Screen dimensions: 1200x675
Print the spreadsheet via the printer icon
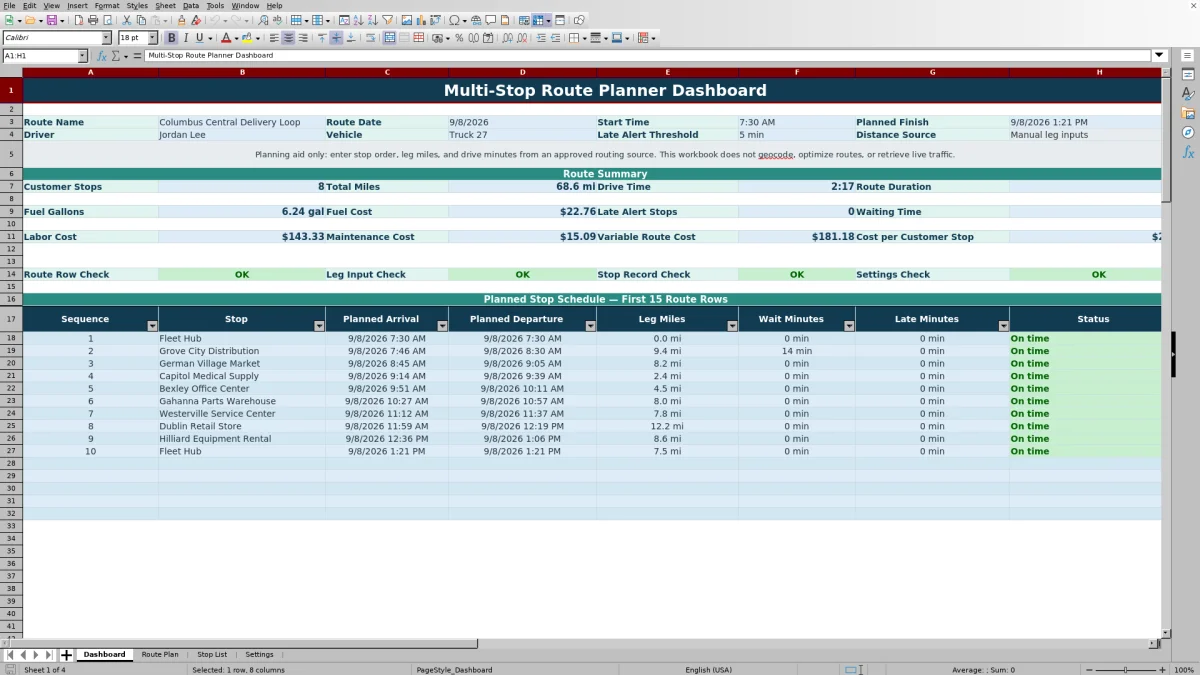click(92, 20)
